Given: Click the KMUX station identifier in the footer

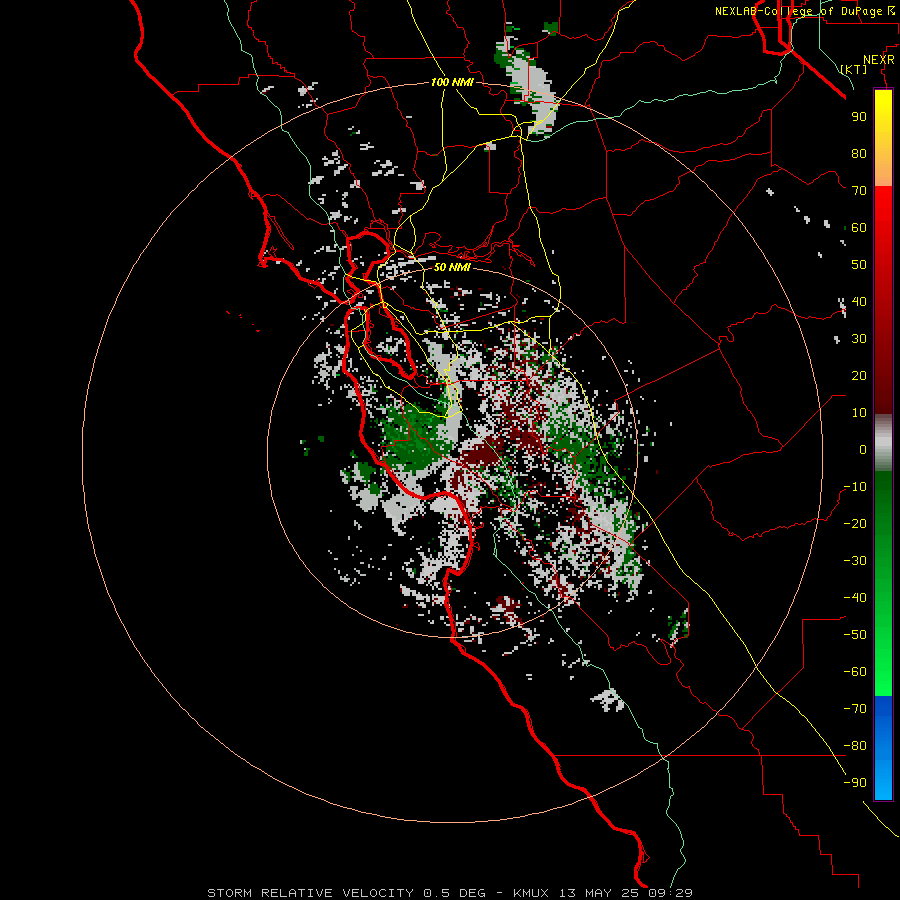Looking at the screenshot, I should click(531, 893).
